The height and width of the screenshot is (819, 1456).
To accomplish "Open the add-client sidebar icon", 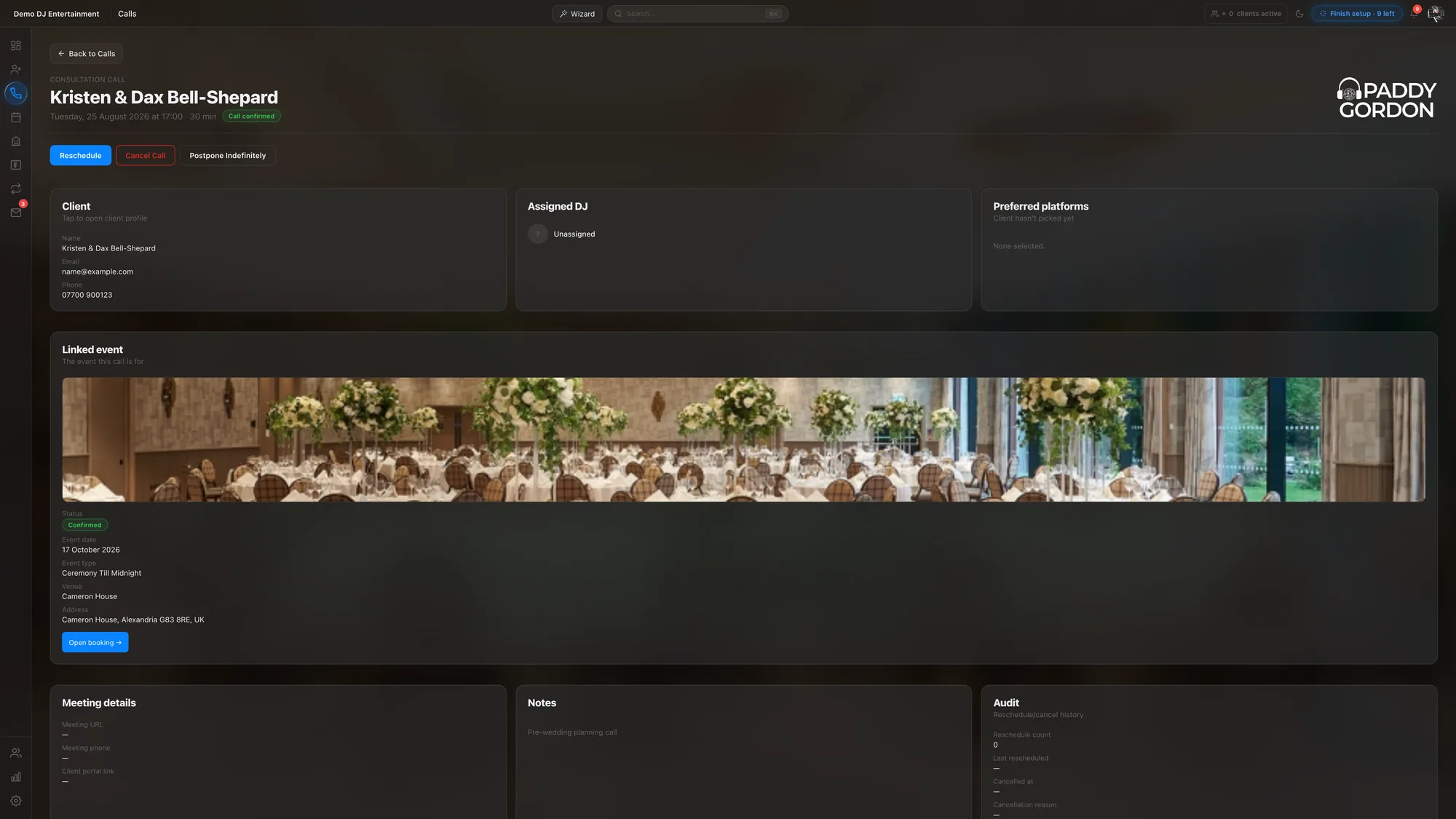I will pos(16,70).
